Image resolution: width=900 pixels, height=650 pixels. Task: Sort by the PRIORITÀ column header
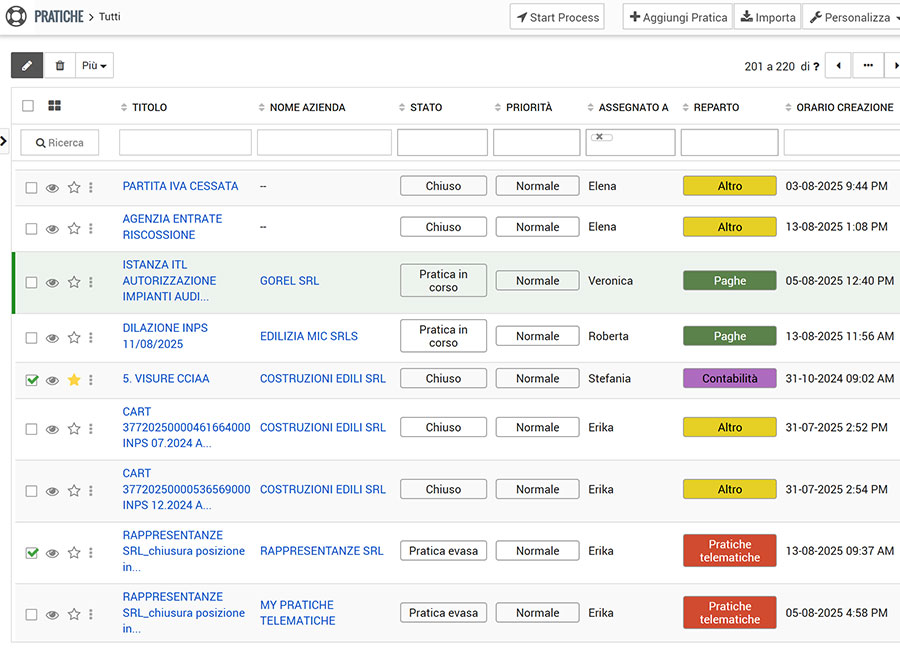click(x=528, y=107)
